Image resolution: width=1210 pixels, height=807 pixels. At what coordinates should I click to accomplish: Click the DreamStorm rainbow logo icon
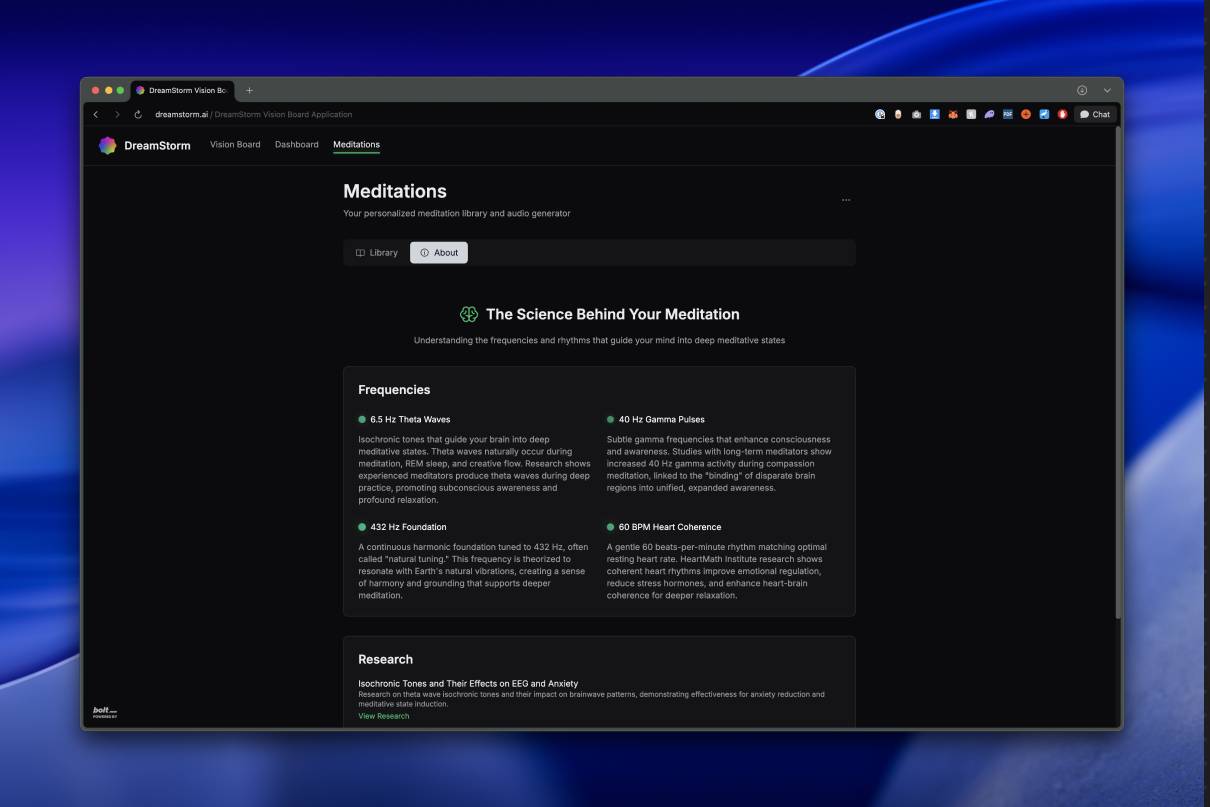[107, 145]
